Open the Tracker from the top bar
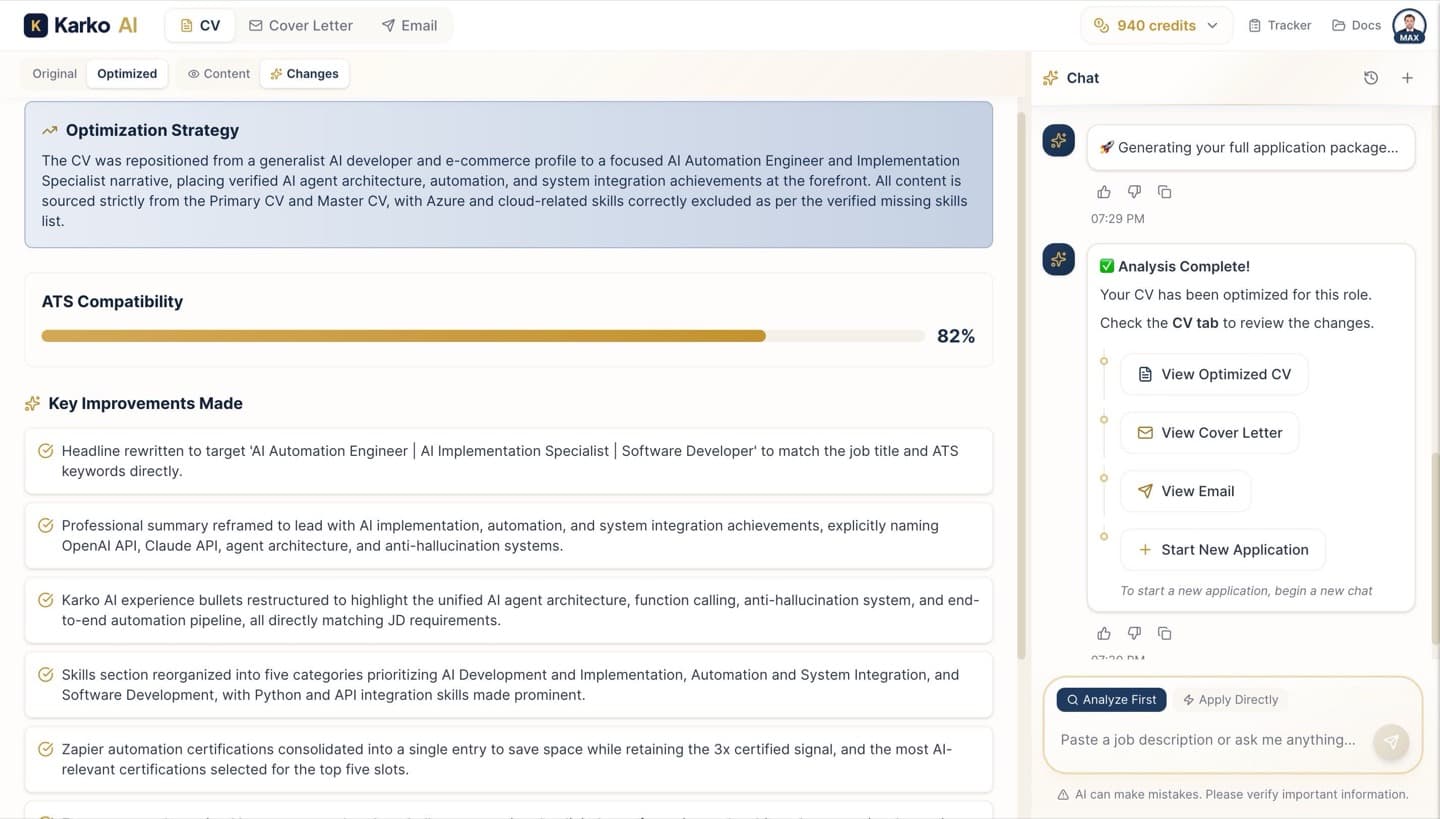 click(x=1280, y=25)
